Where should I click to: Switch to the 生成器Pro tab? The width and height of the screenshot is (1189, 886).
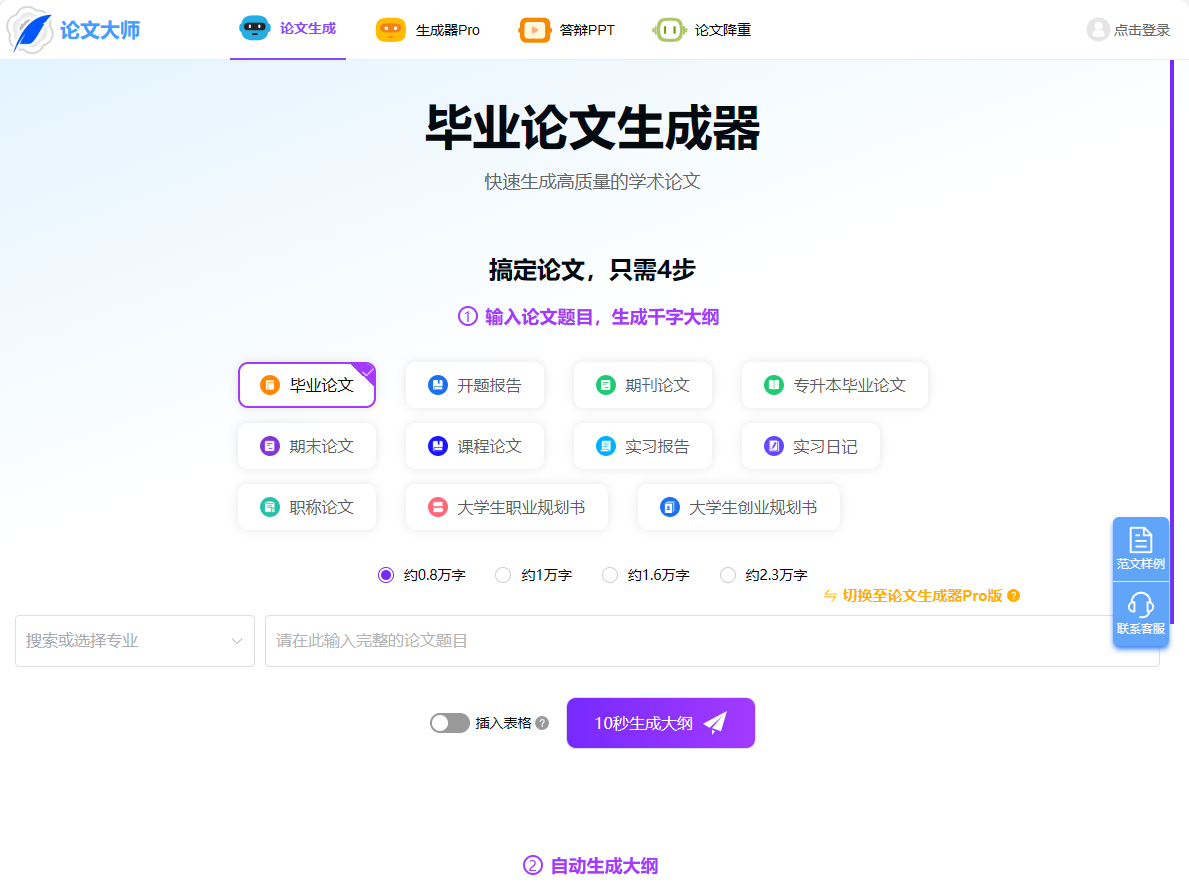point(430,30)
